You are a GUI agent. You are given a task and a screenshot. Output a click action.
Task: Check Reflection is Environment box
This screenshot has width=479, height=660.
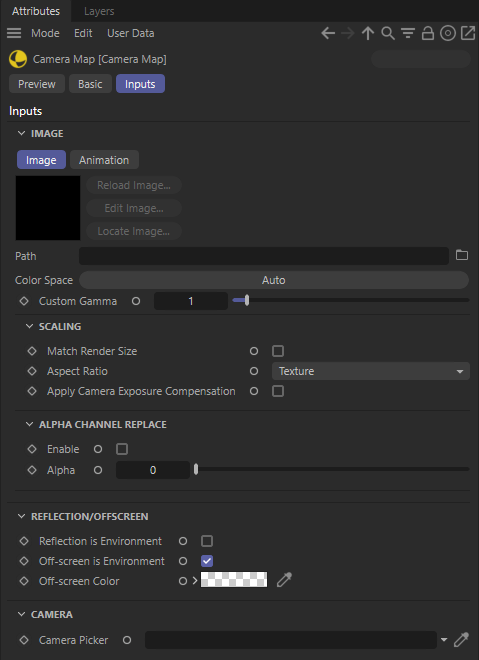coord(207,541)
